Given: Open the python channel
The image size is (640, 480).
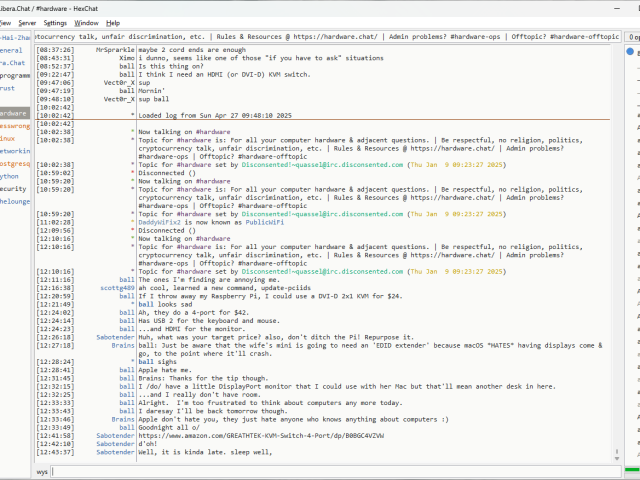Looking at the screenshot, I should (x=10, y=176).
